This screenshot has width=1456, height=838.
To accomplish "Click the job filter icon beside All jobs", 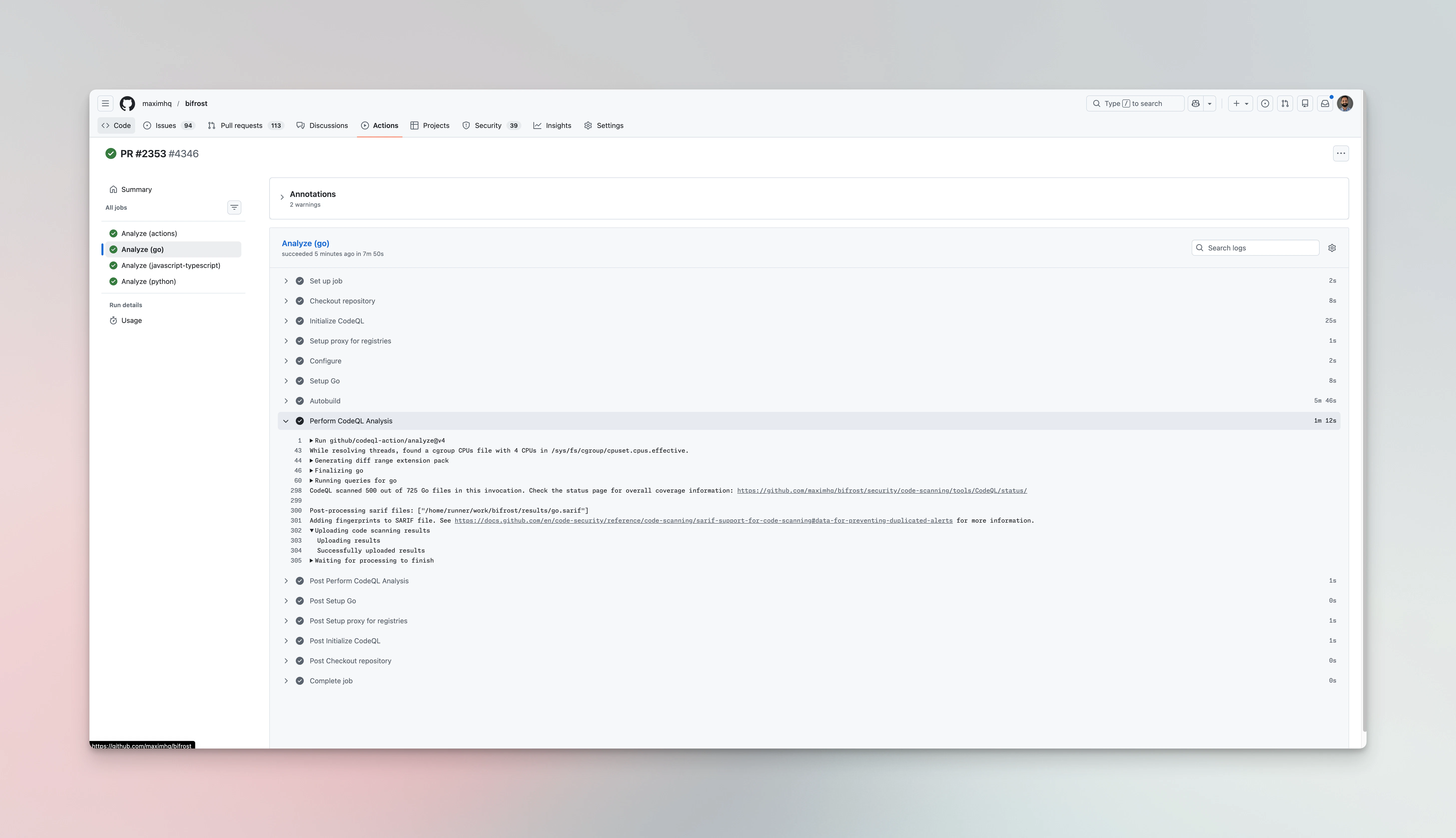I will point(234,207).
